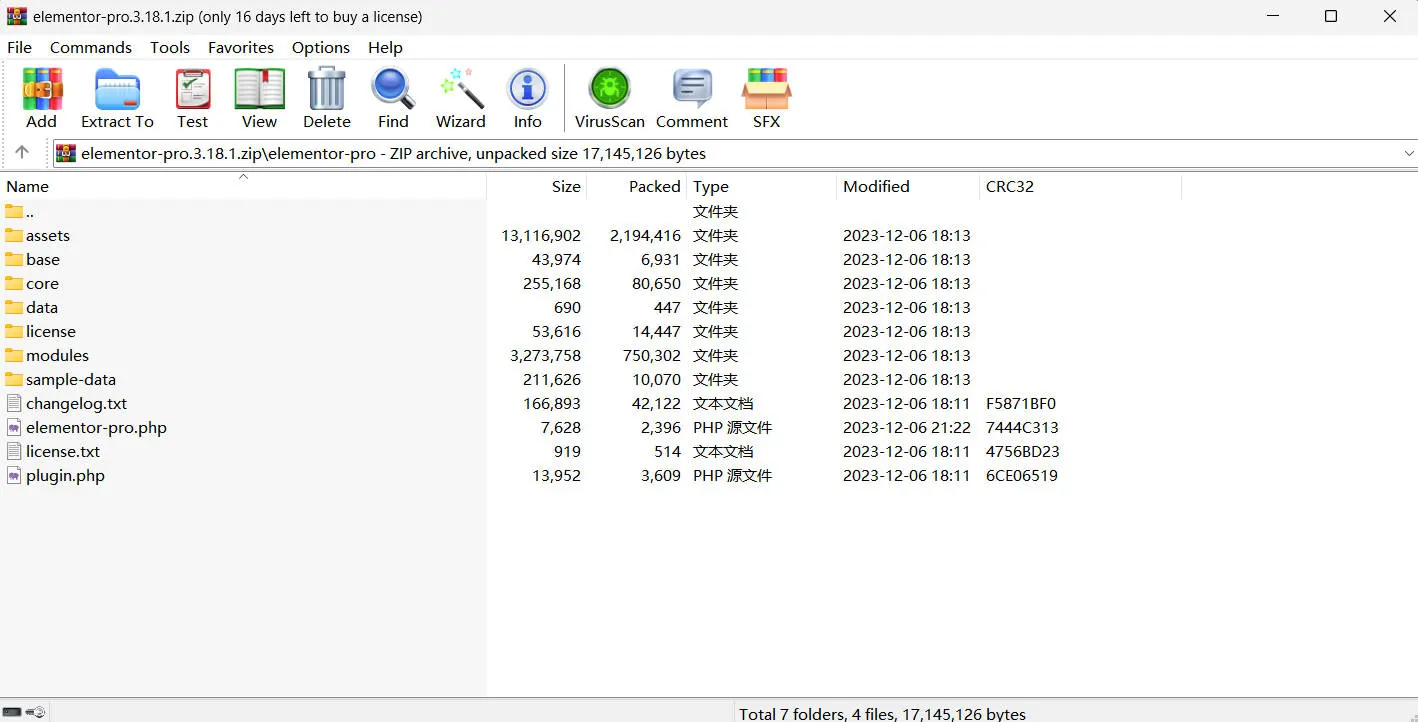Image resolution: width=1418 pixels, height=722 pixels.
Task: Click the 14,447 packed value
Action: coord(655,332)
